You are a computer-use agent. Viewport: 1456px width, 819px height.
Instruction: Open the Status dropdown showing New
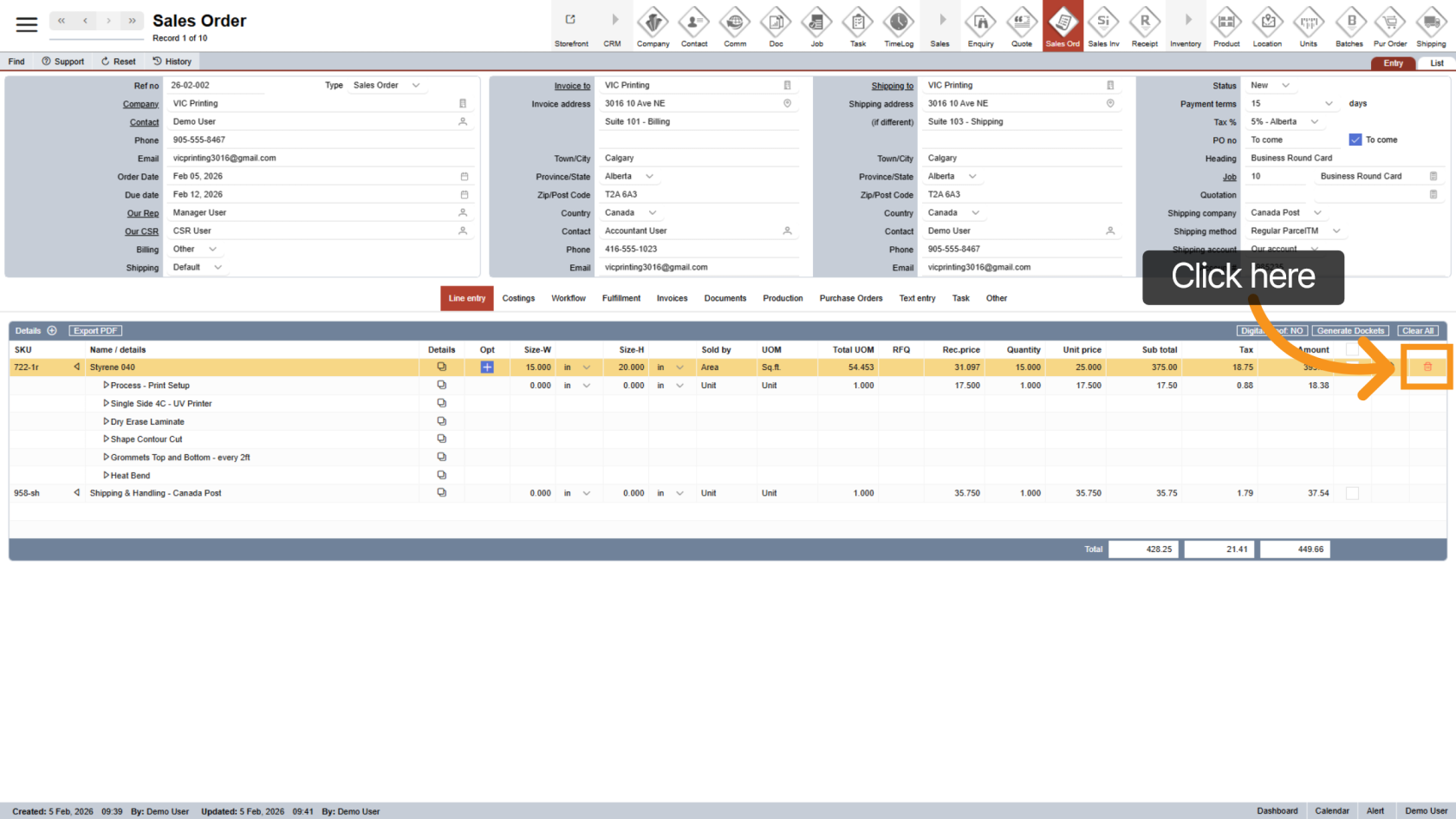(1285, 85)
